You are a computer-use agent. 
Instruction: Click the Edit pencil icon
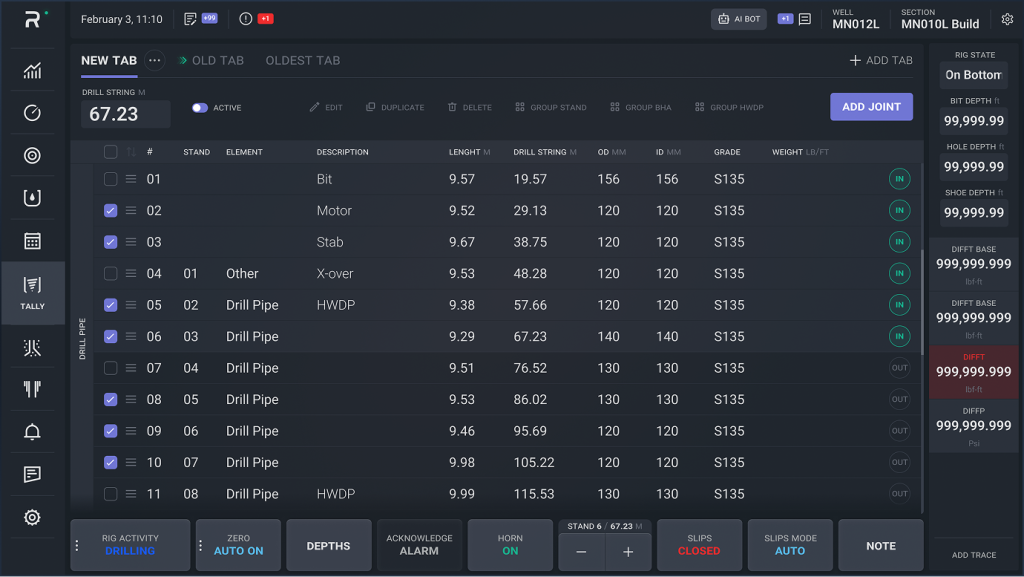(315, 107)
